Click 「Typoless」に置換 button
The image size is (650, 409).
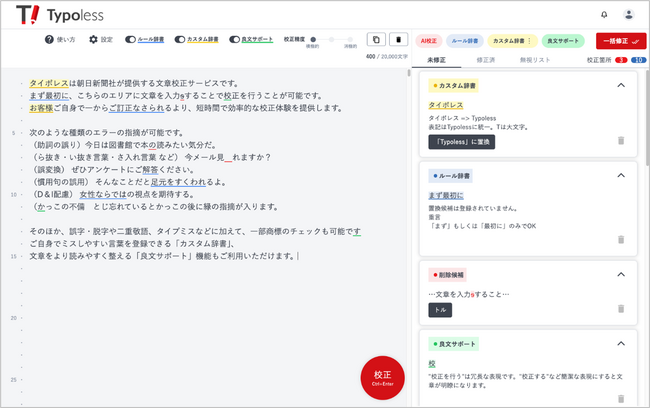(x=461, y=142)
